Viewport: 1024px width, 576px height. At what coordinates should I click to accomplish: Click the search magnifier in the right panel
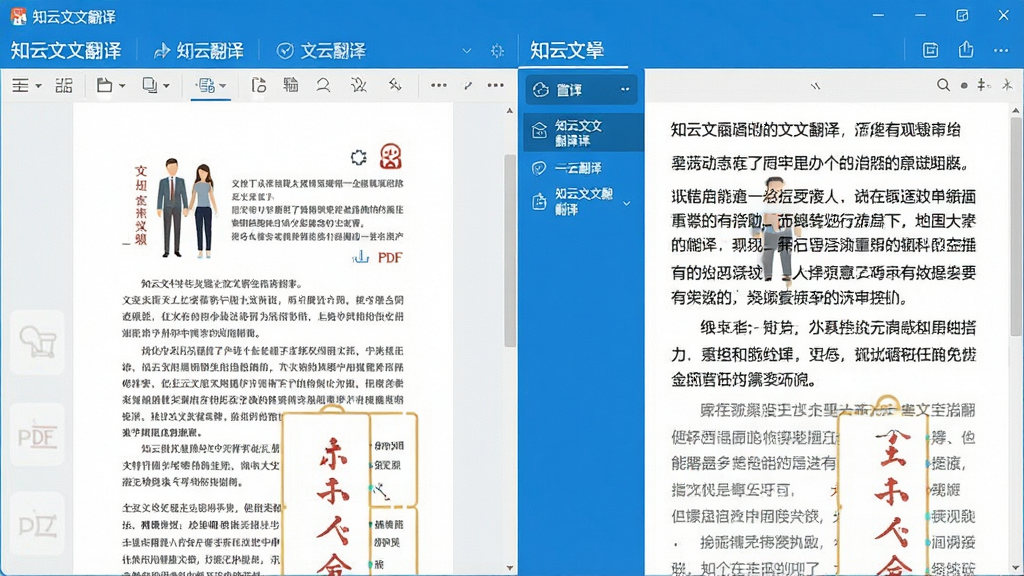point(943,85)
